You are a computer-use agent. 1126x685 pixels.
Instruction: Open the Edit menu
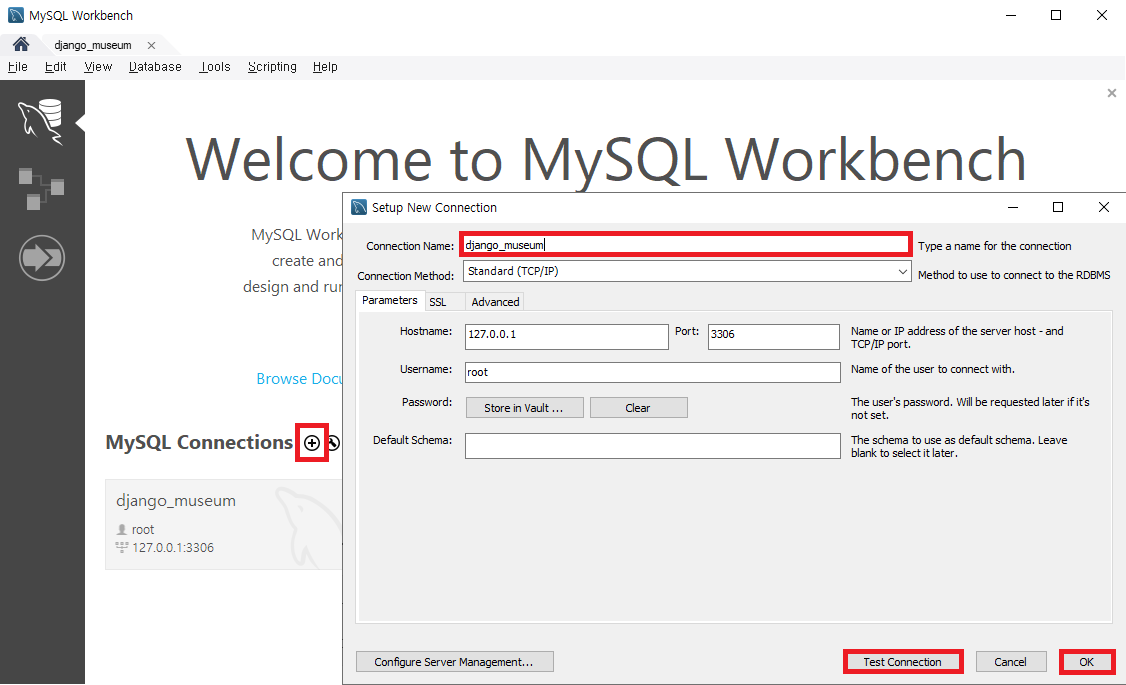tap(55, 67)
